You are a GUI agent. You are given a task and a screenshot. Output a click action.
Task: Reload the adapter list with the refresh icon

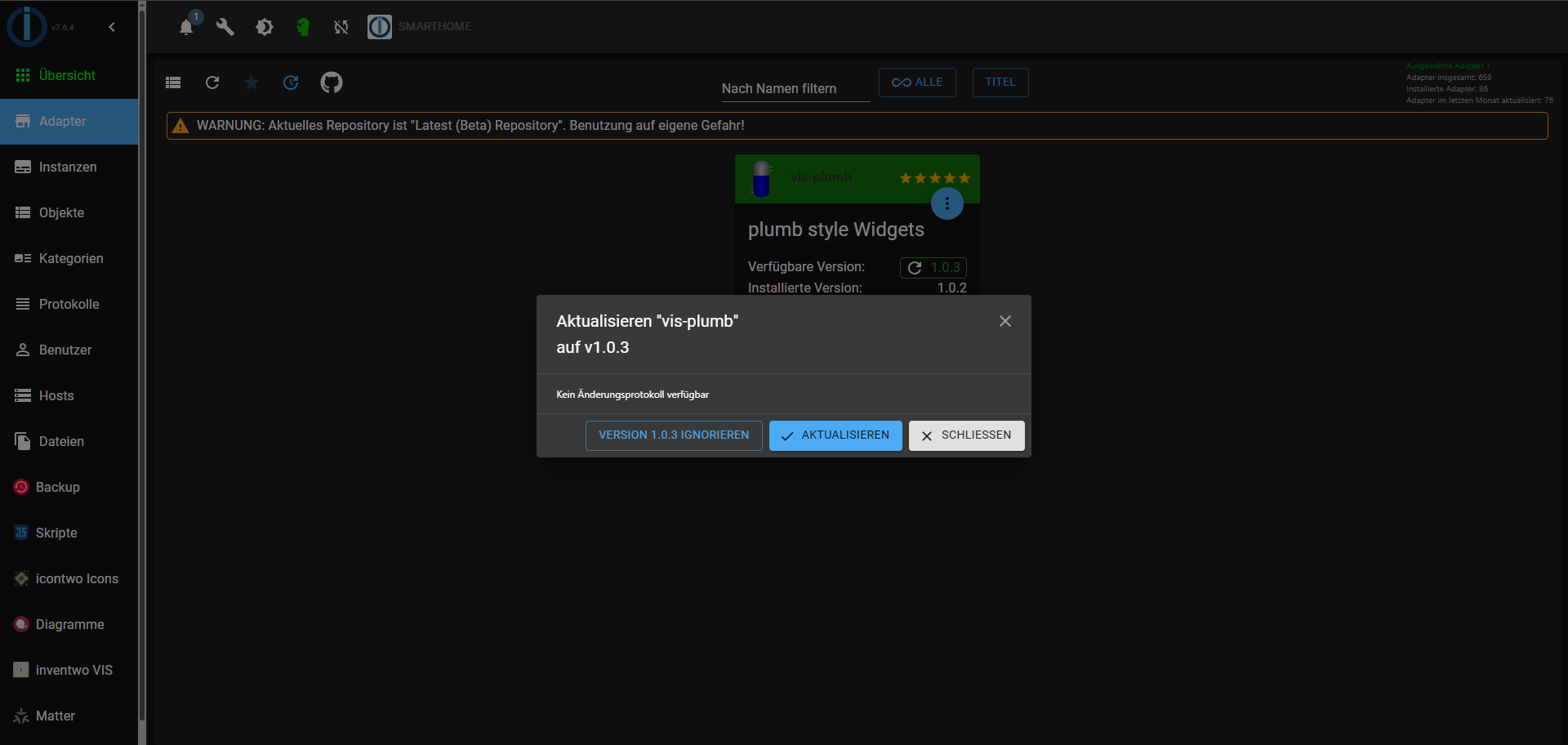click(212, 83)
